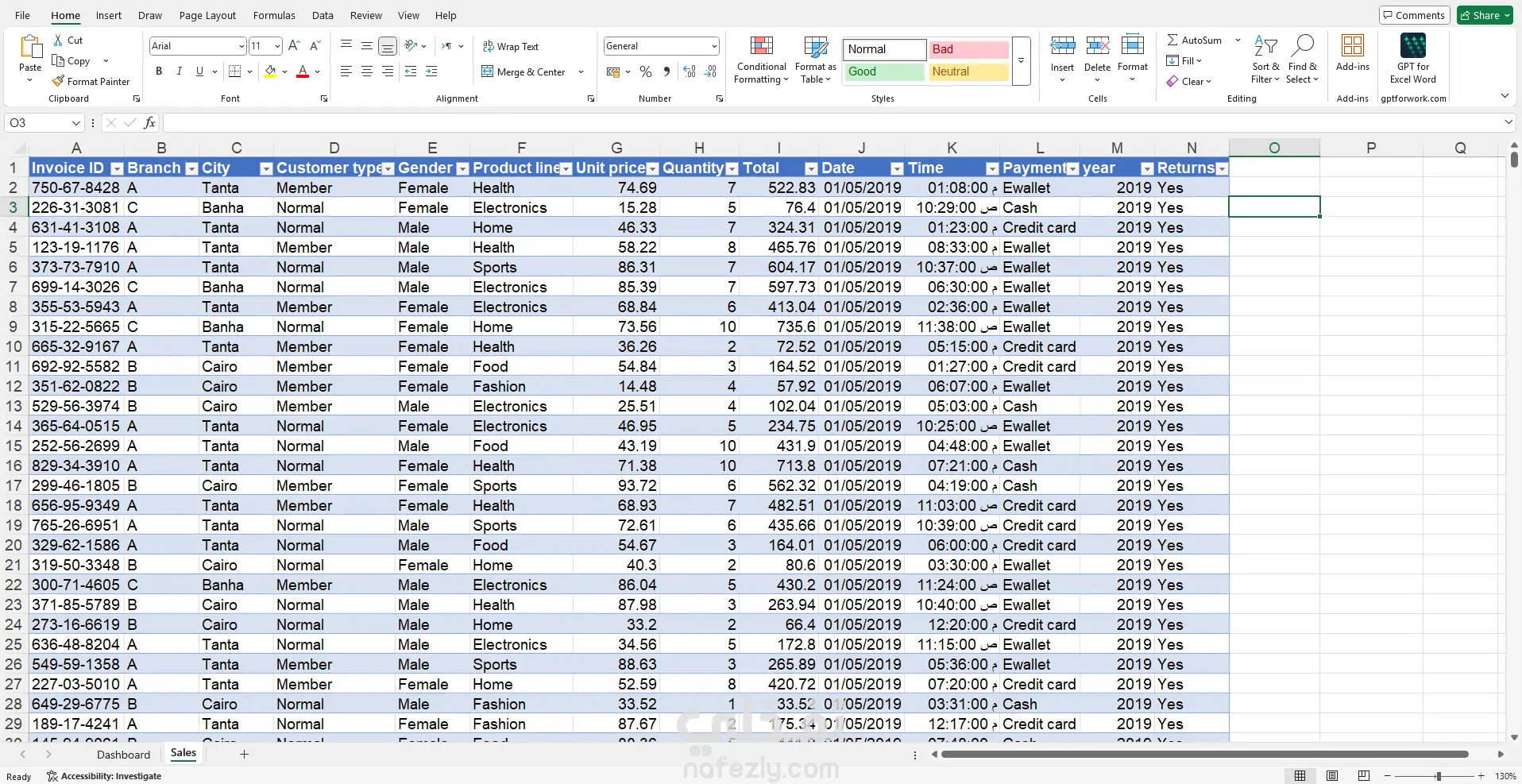Open the Add-ins button
1522x784 pixels.
1353,54
